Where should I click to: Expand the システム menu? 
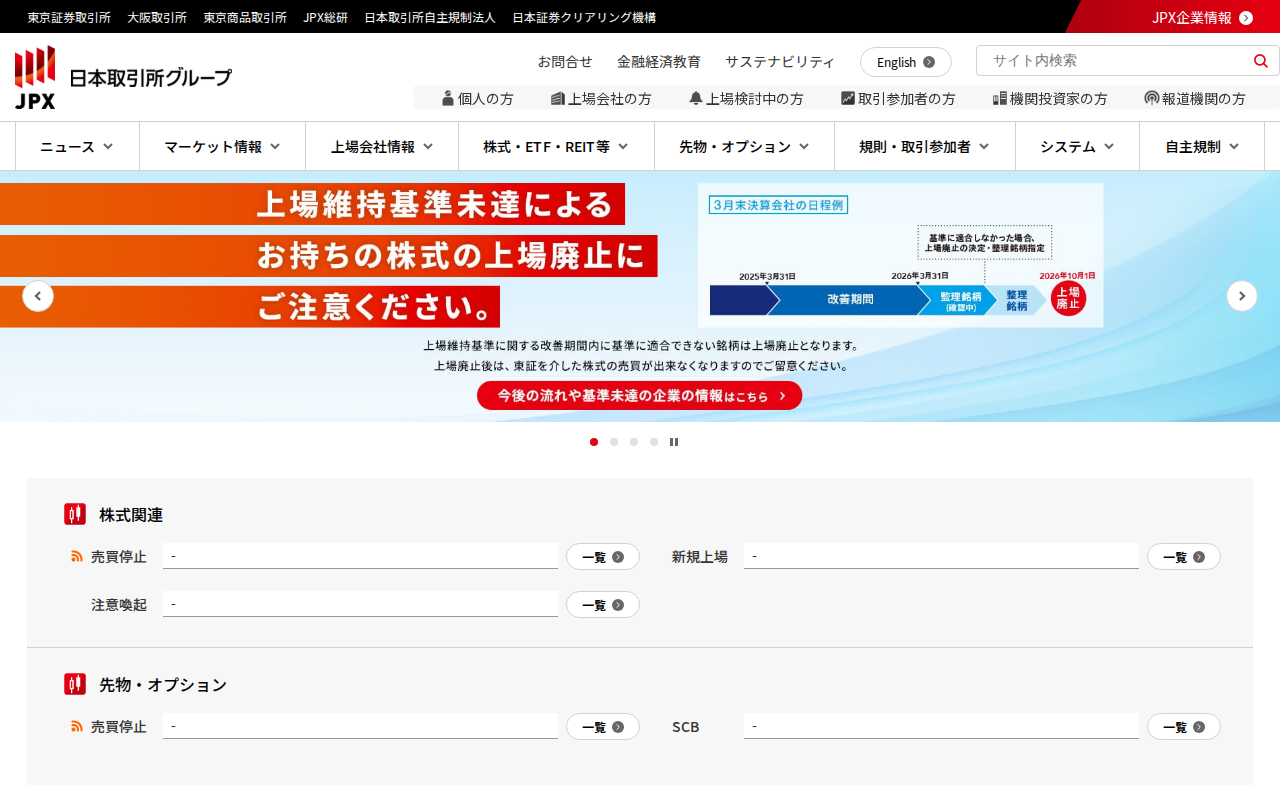pos(1077,147)
